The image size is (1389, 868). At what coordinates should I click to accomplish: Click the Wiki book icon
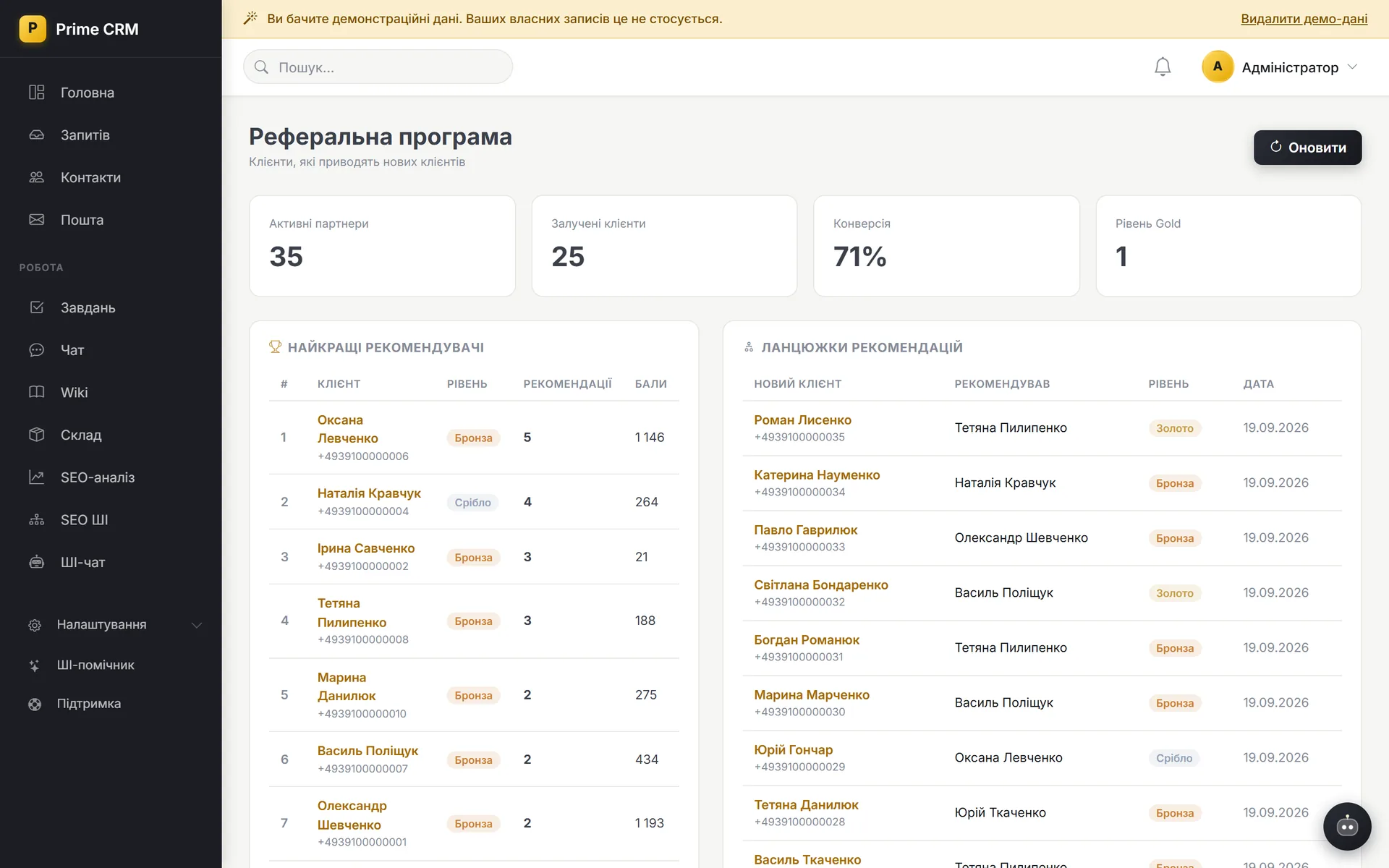pos(36,392)
